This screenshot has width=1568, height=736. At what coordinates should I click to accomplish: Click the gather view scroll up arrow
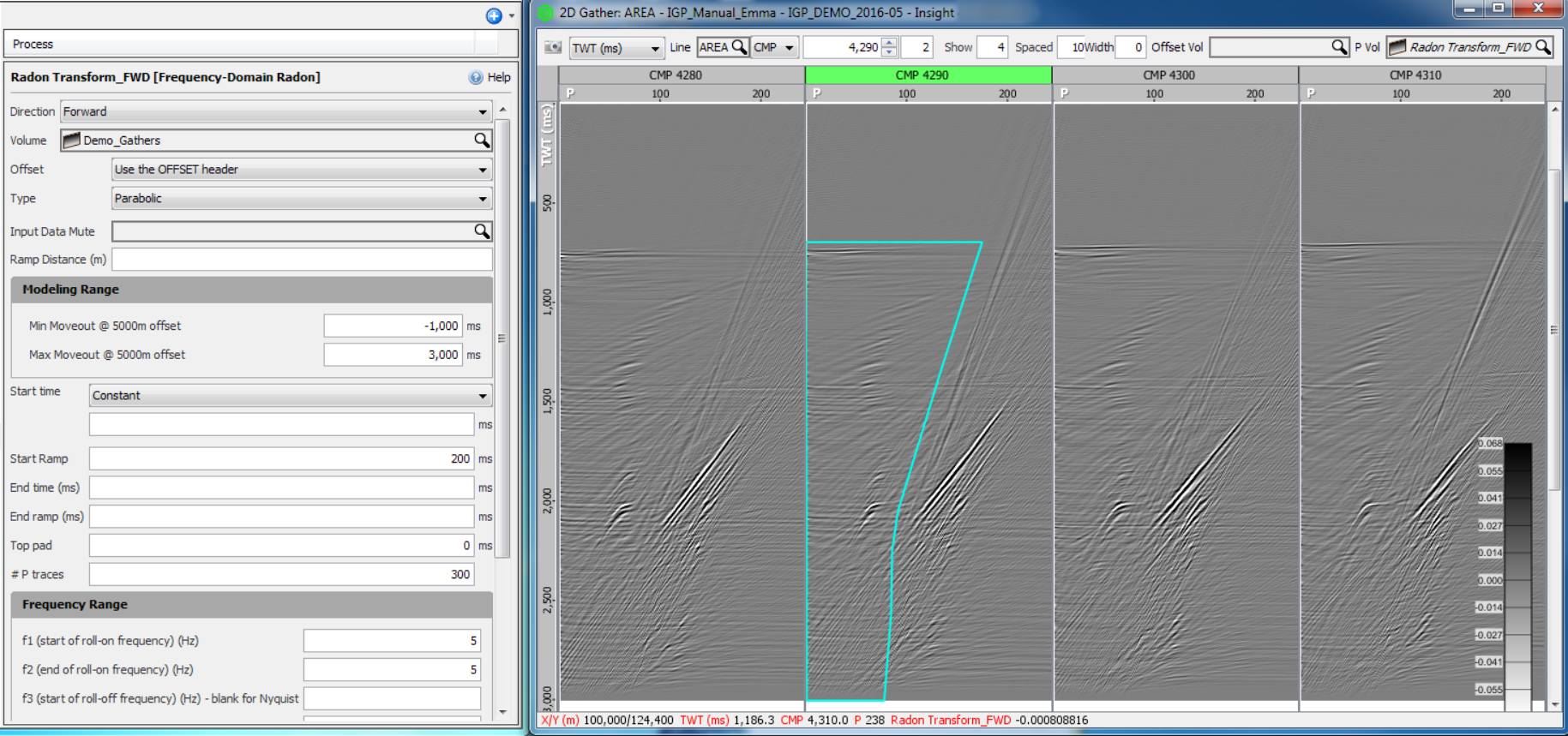click(x=1554, y=111)
